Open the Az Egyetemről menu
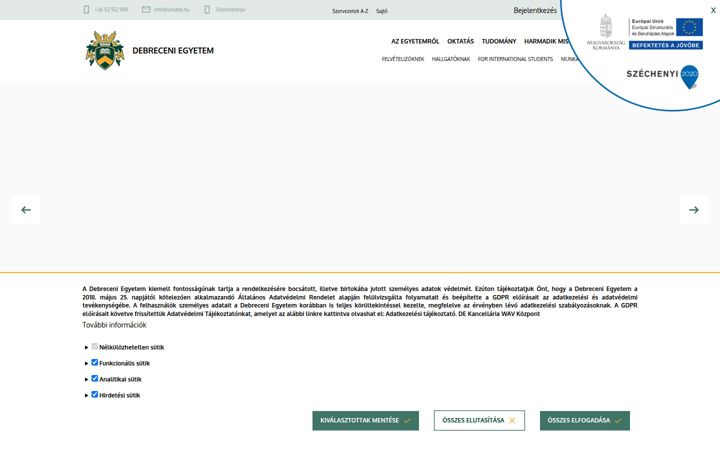 tap(415, 41)
